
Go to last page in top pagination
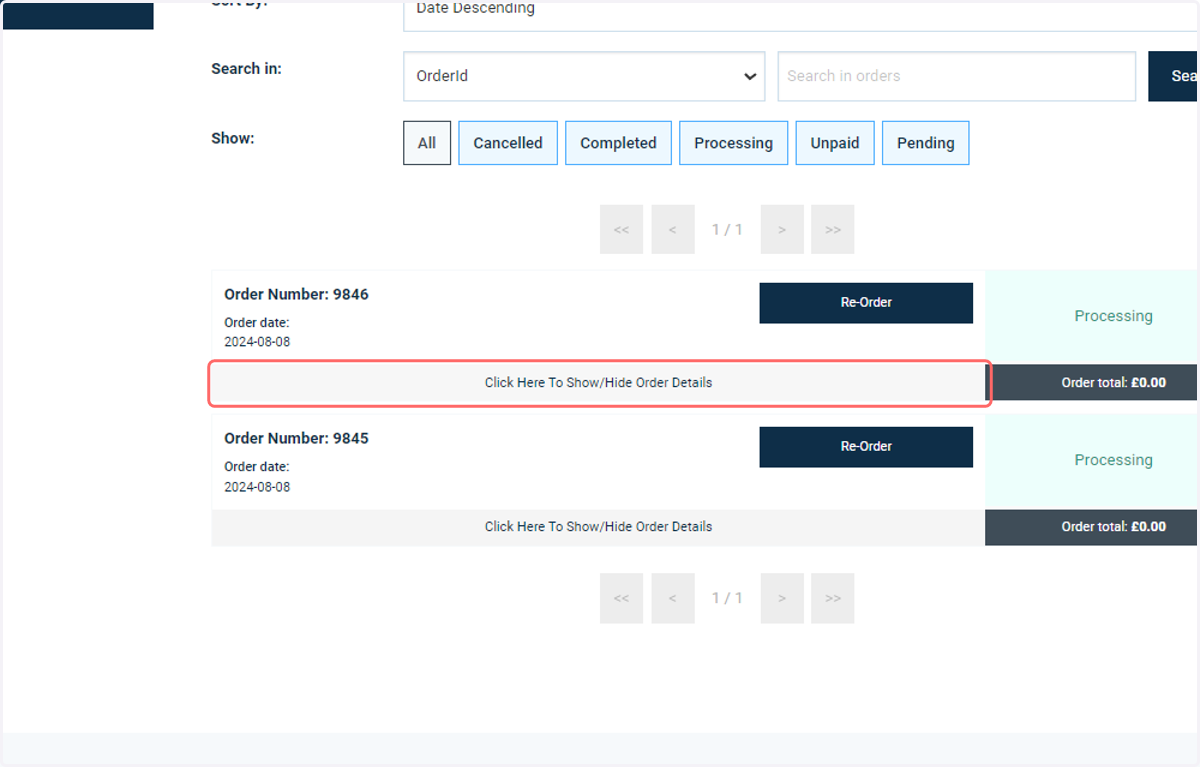pyautogui.click(x=833, y=230)
